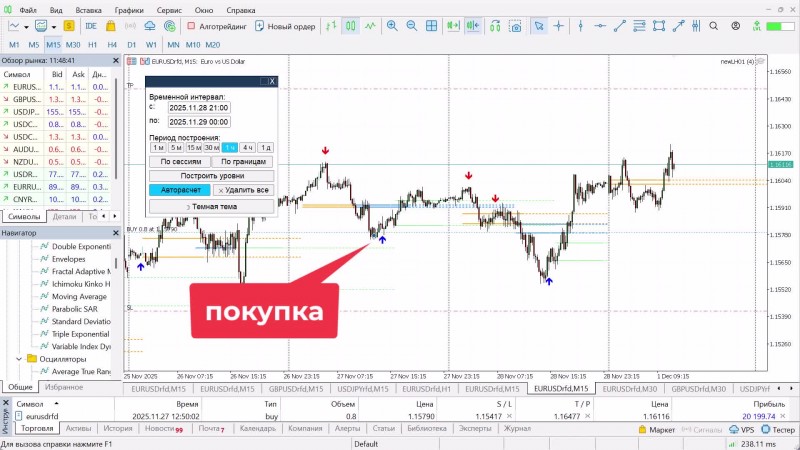Select the arrowed line tool

pyautogui.click(x=678, y=26)
